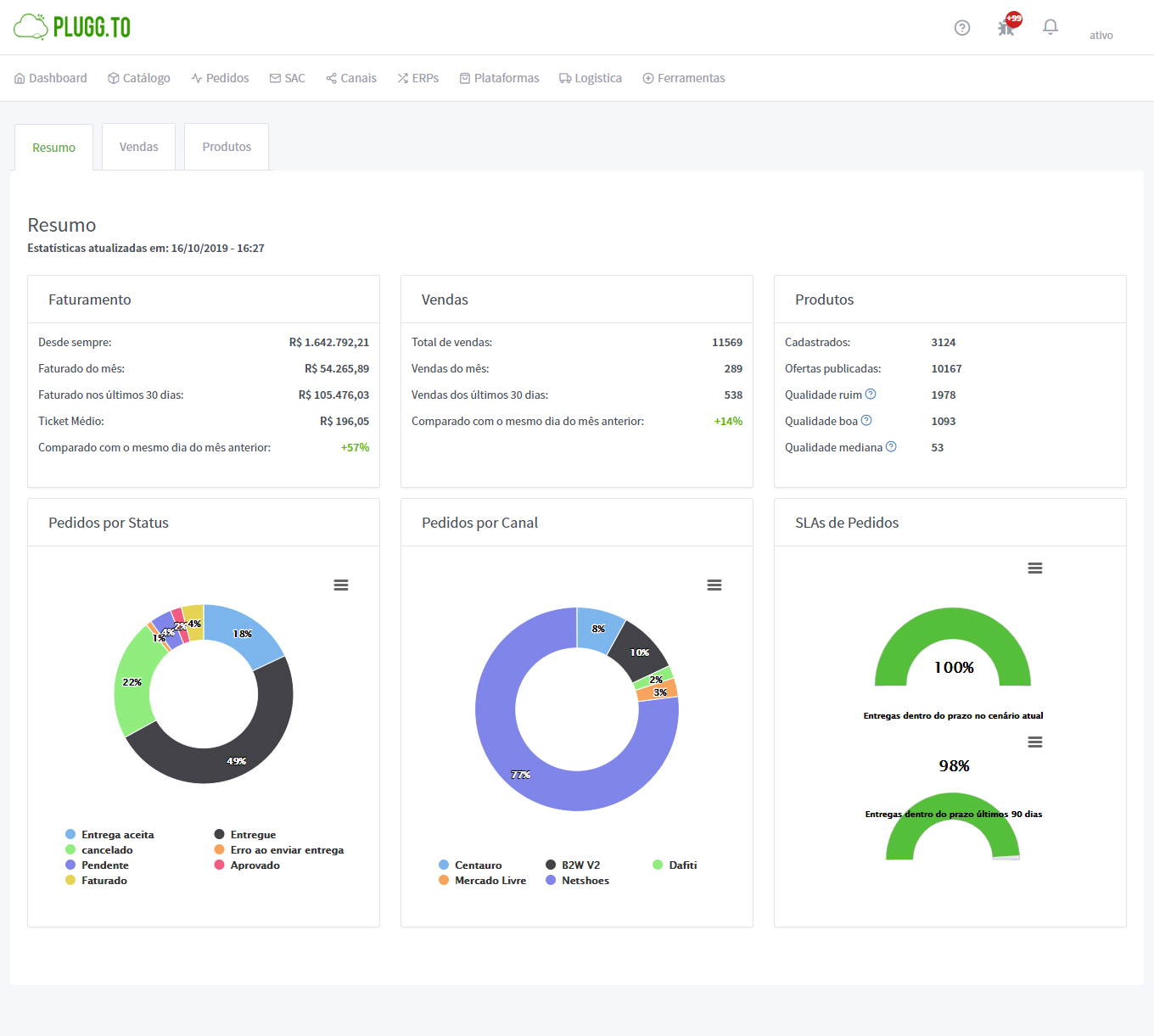
Task: Open the Catálogo menu
Action: click(x=139, y=78)
